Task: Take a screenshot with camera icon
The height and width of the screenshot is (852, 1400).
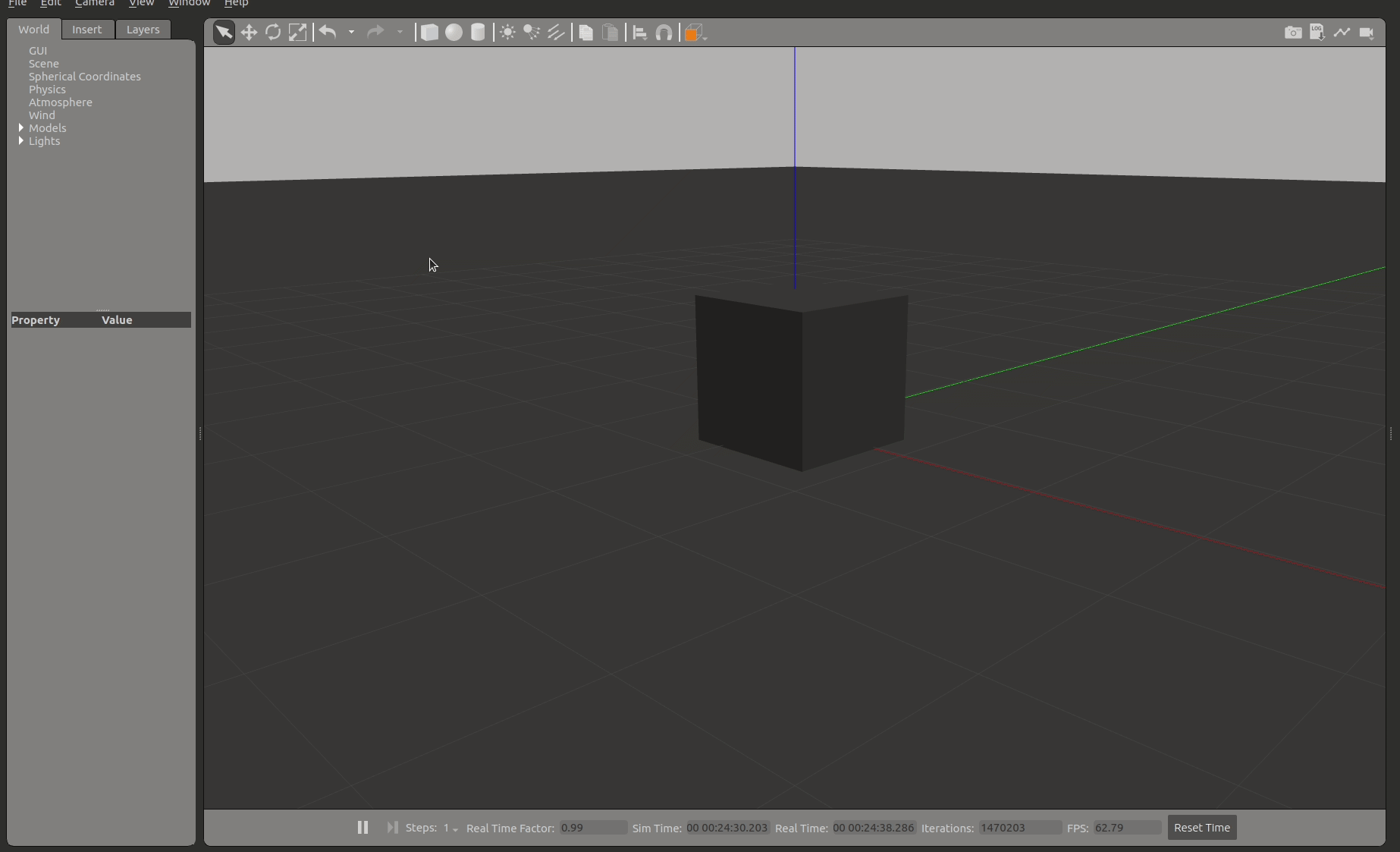Action: click(x=1293, y=32)
